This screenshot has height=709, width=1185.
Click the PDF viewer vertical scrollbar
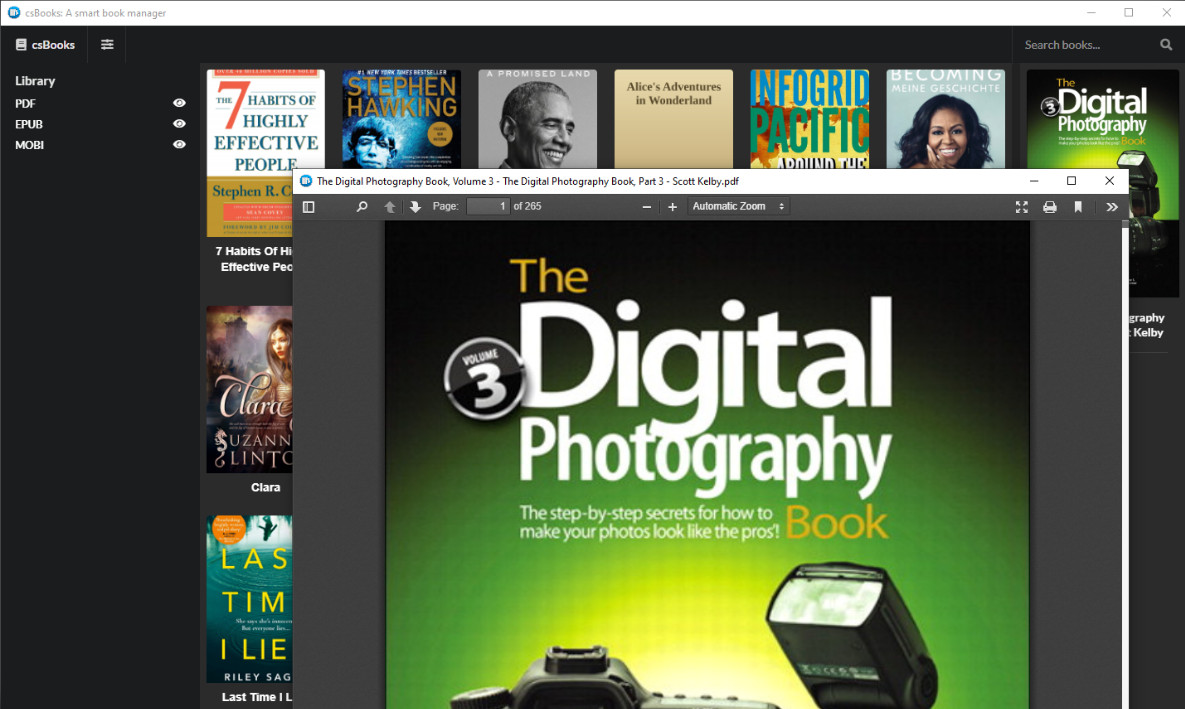1125,465
